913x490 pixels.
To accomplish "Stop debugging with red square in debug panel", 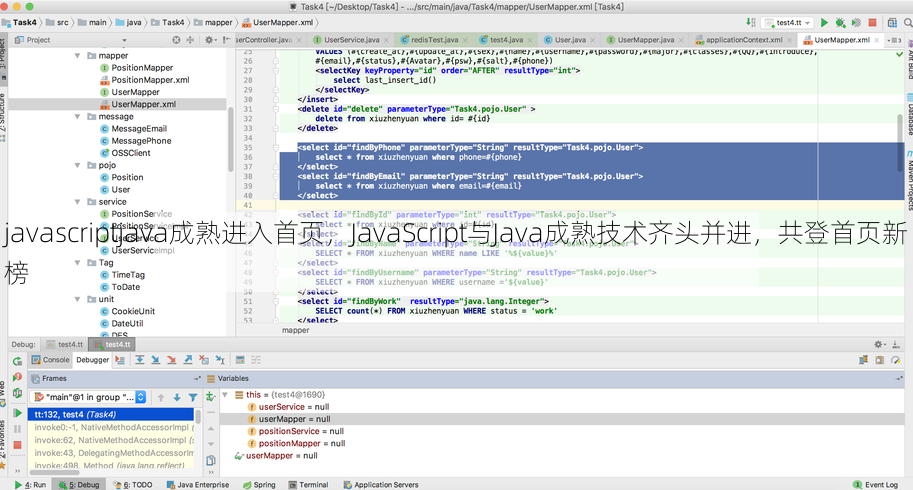I will (x=17, y=445).
